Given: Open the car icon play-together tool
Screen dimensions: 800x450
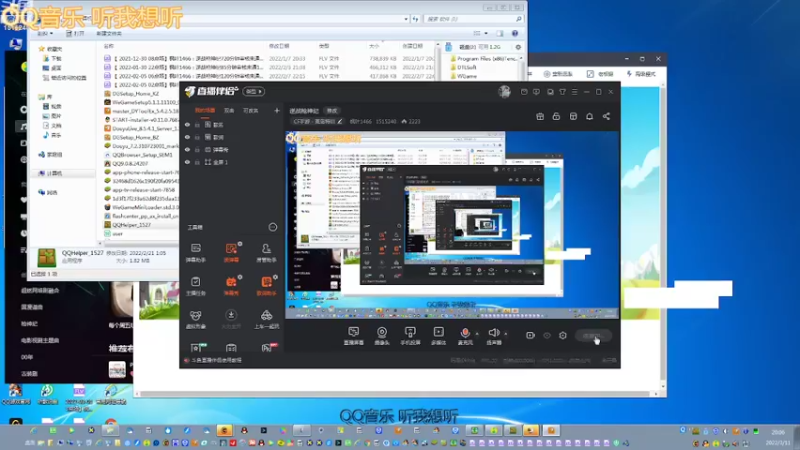Looking at the screenshot, I should click(266, 319).
